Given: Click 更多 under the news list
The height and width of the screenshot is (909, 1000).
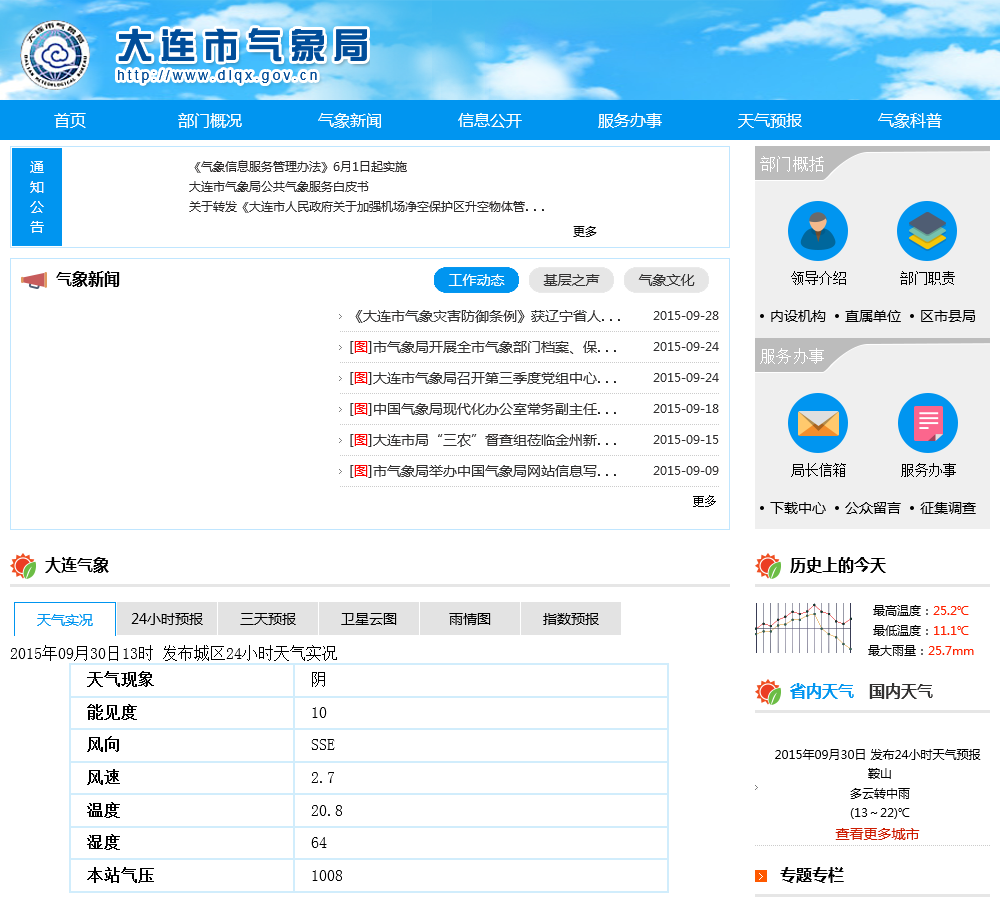Looking at the screenshot, I should point(704,502).
